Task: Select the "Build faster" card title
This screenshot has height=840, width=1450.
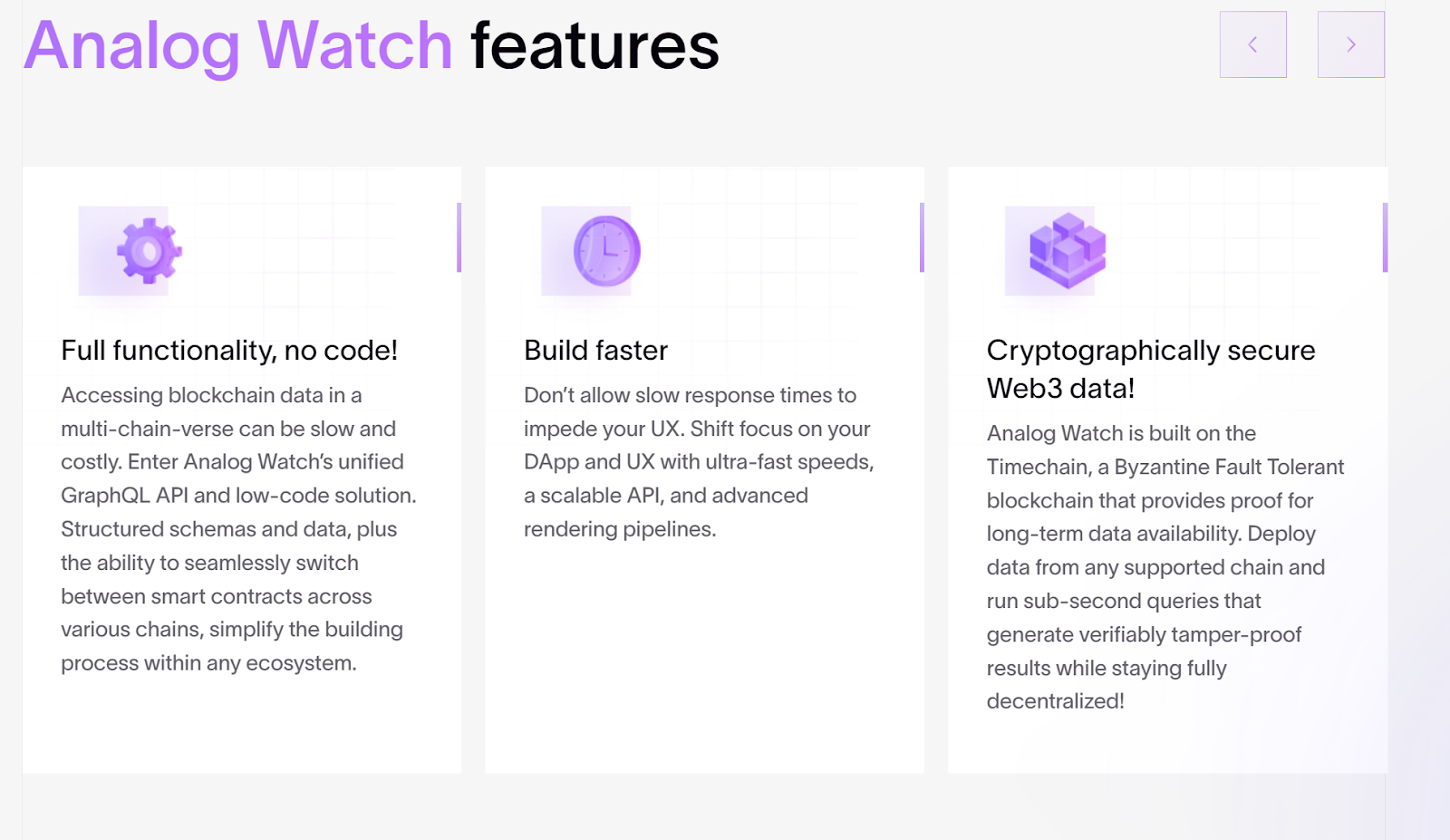Action: [x=595, y=351]
